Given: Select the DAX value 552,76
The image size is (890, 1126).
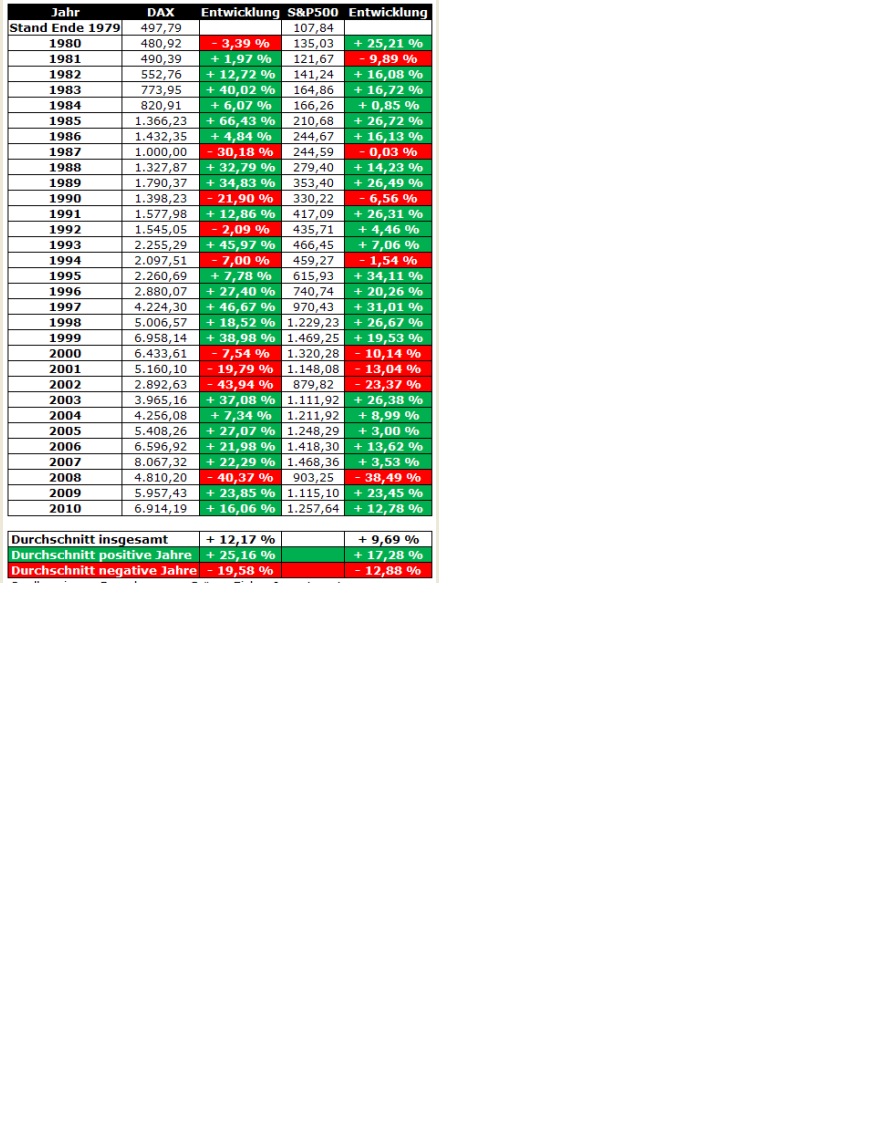Looking at the screenshot, I should [161, 74].
